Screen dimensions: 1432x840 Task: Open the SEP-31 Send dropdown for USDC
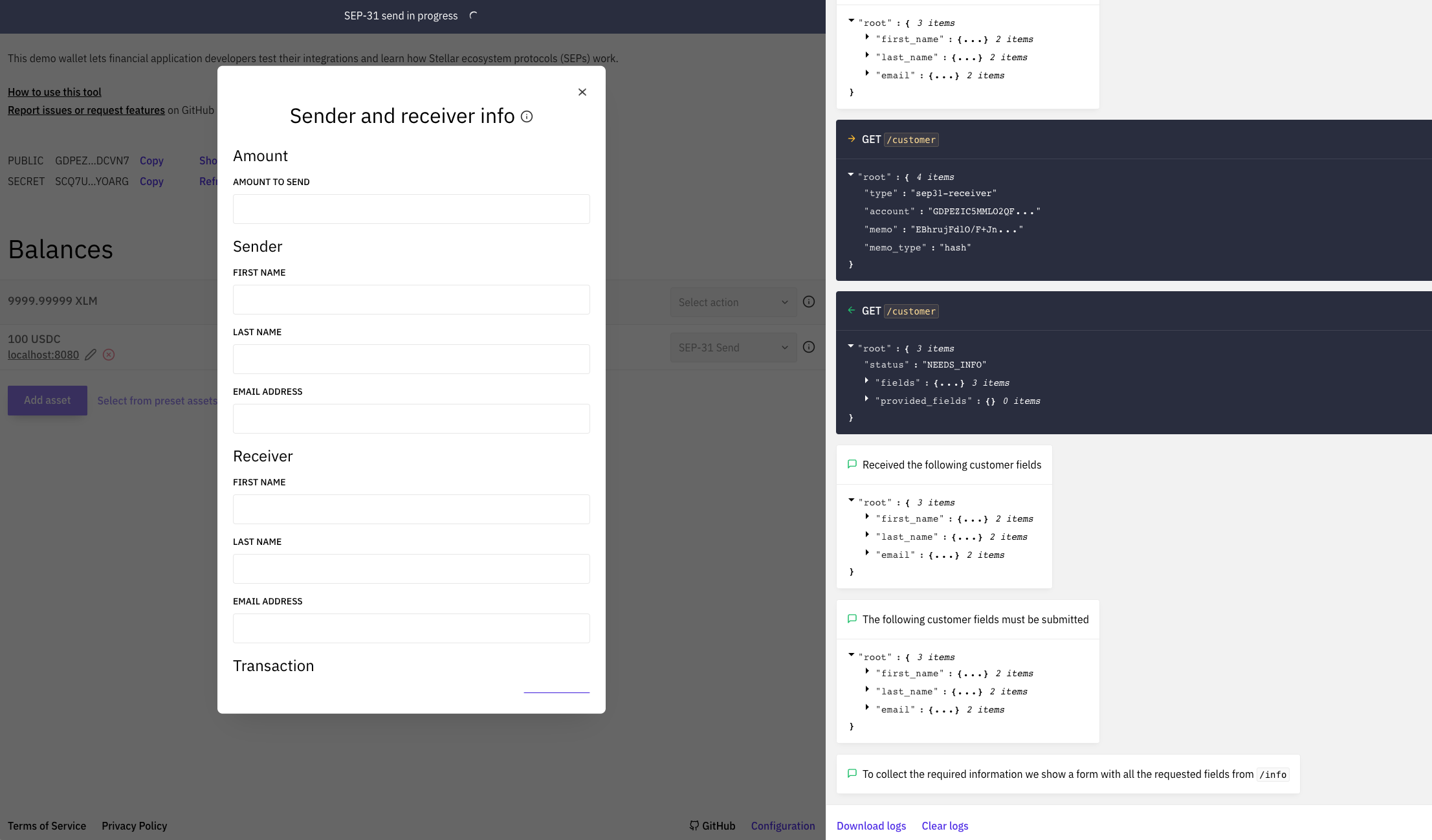pos(733,347)
